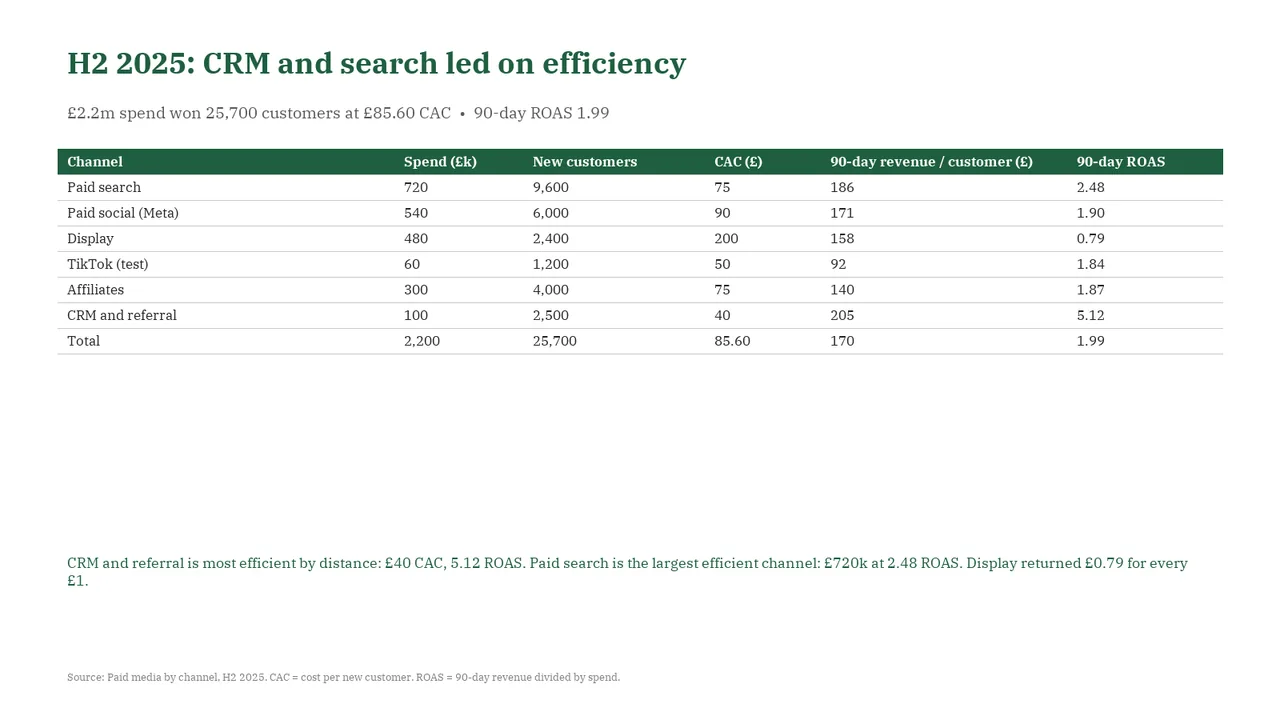Click Total ROAS value 1.99
Image resolution: width=1280 pixels, height=720 pixels.
1091,341
